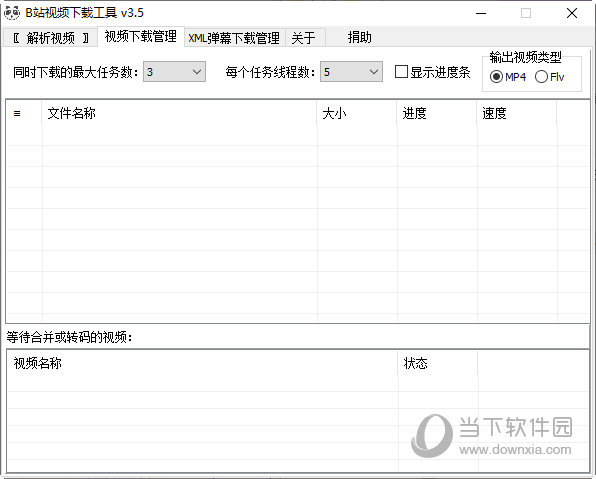Select the 视频下载管理 tab
Screen dimensions: 596x479
tap(141, 36)
